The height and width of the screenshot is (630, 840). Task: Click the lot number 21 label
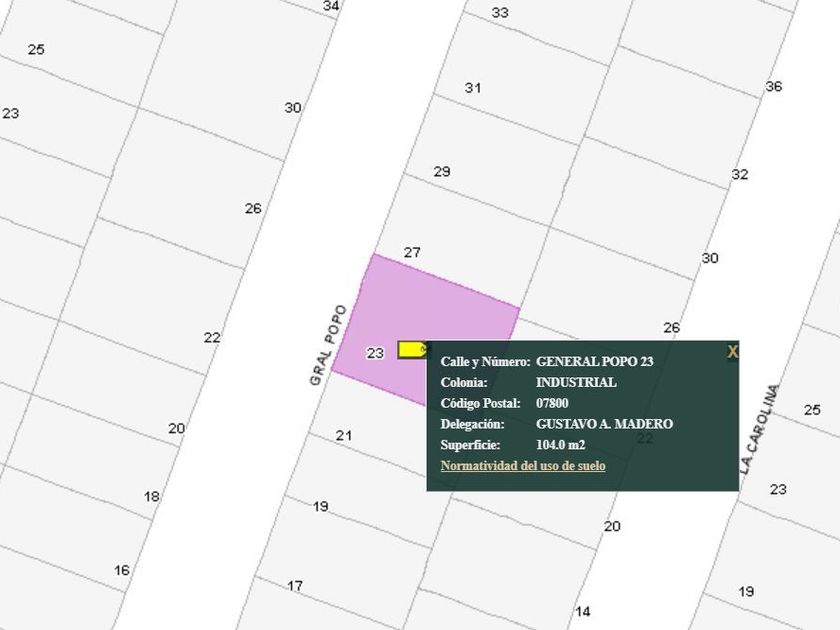(x=344, y=436)
